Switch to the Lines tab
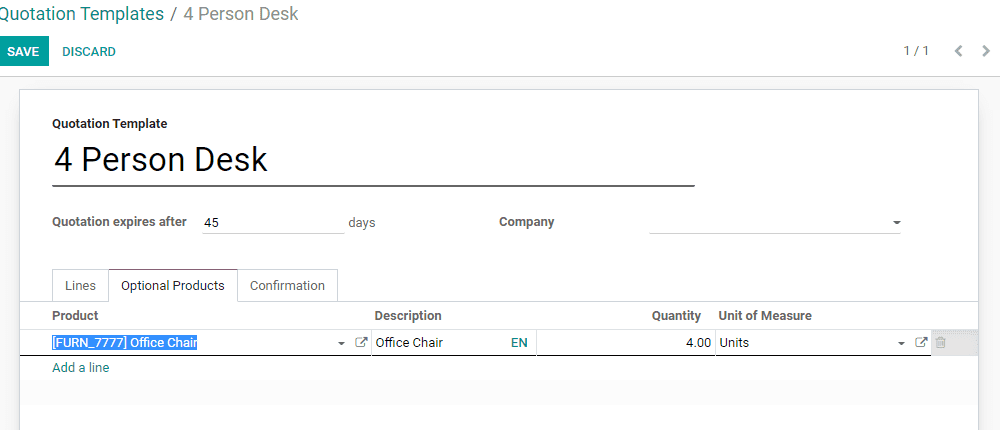Image resolution: width=1000 pixels, height=430 pixels. pos(80,286)
